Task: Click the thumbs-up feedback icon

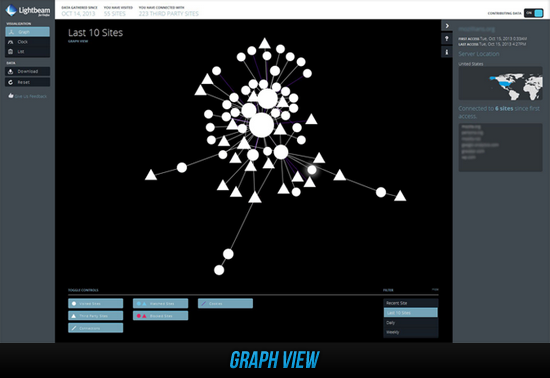Action: (x=11, y=96)
